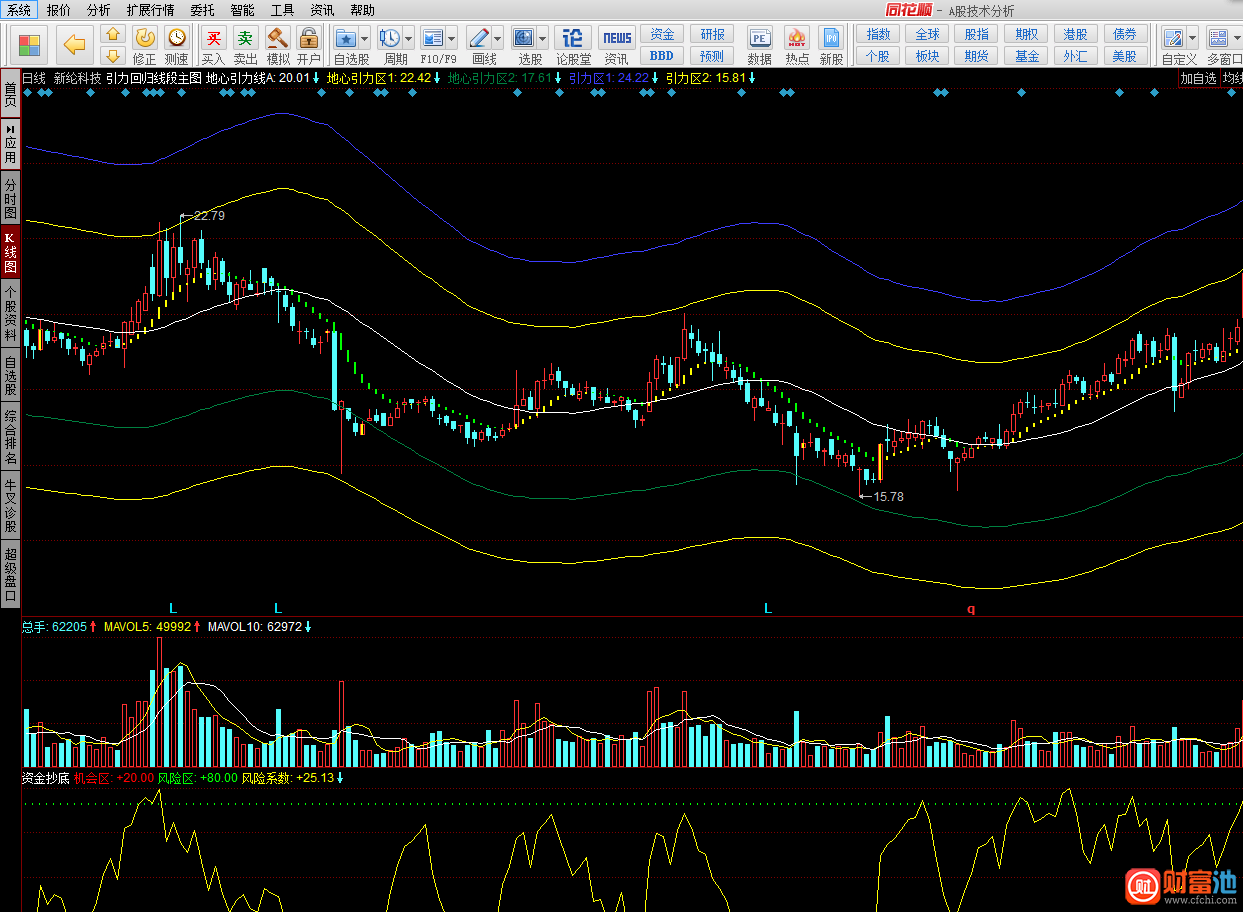
Task: Open the 选股 stock picker icon
Action: point(524,38)
